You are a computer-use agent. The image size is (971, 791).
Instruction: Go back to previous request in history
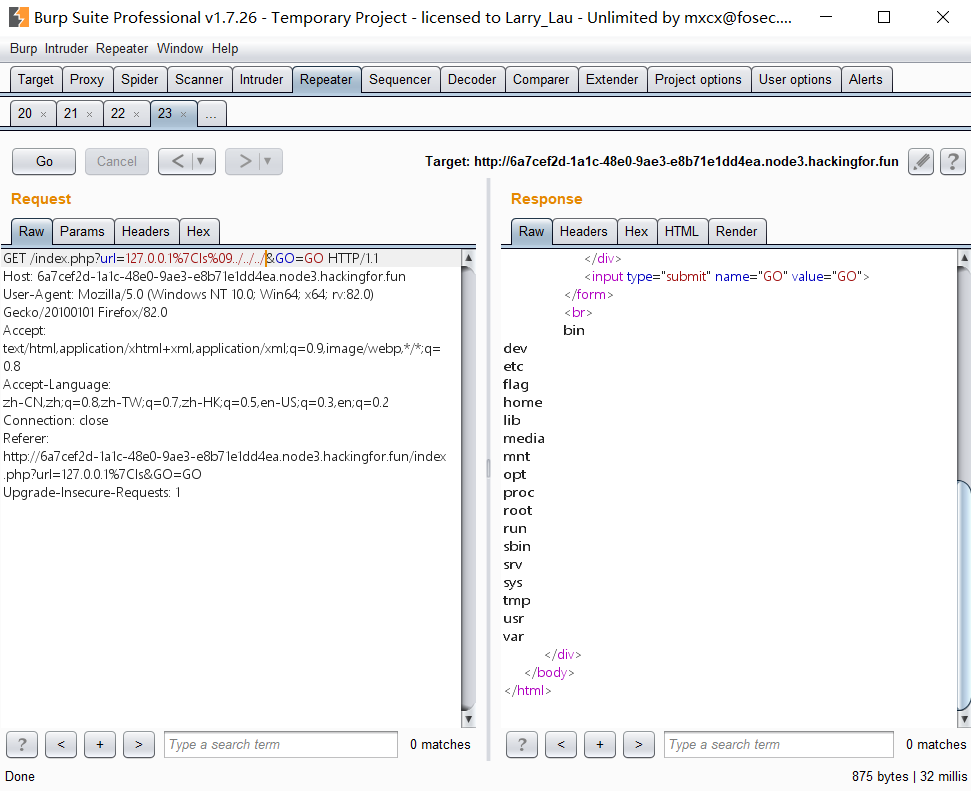point(177,162)
